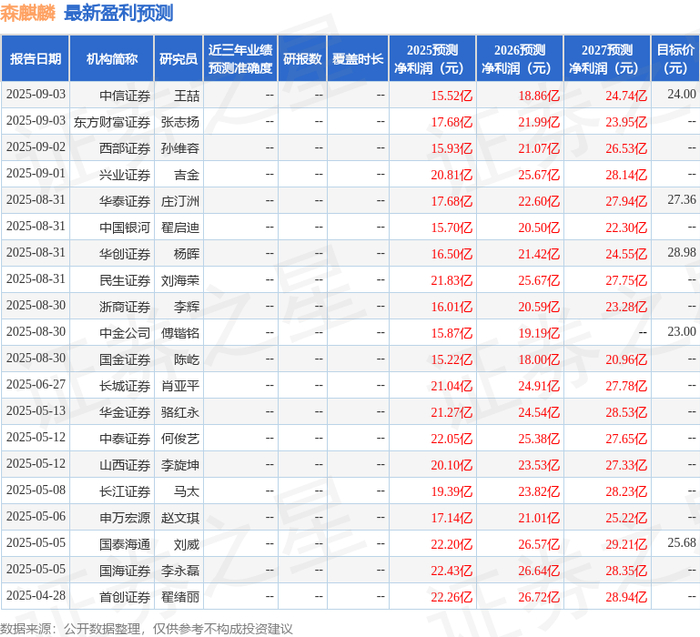The image size is (700, 637).
Task: Click target price 25.68
Action: (x=682, y=543)
